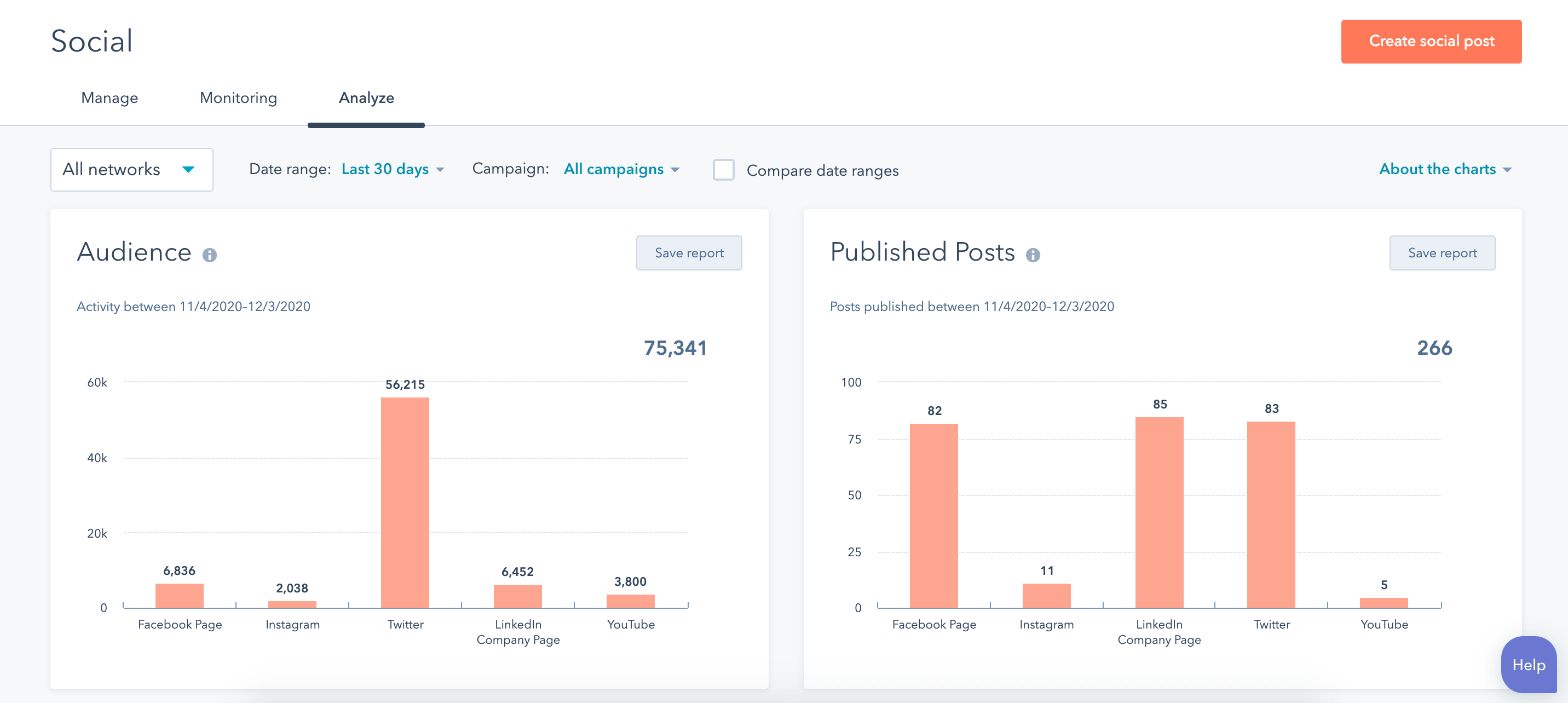1568x703 pixels.
Task: Click the 75,341 audience total
Action: point(676,348)
